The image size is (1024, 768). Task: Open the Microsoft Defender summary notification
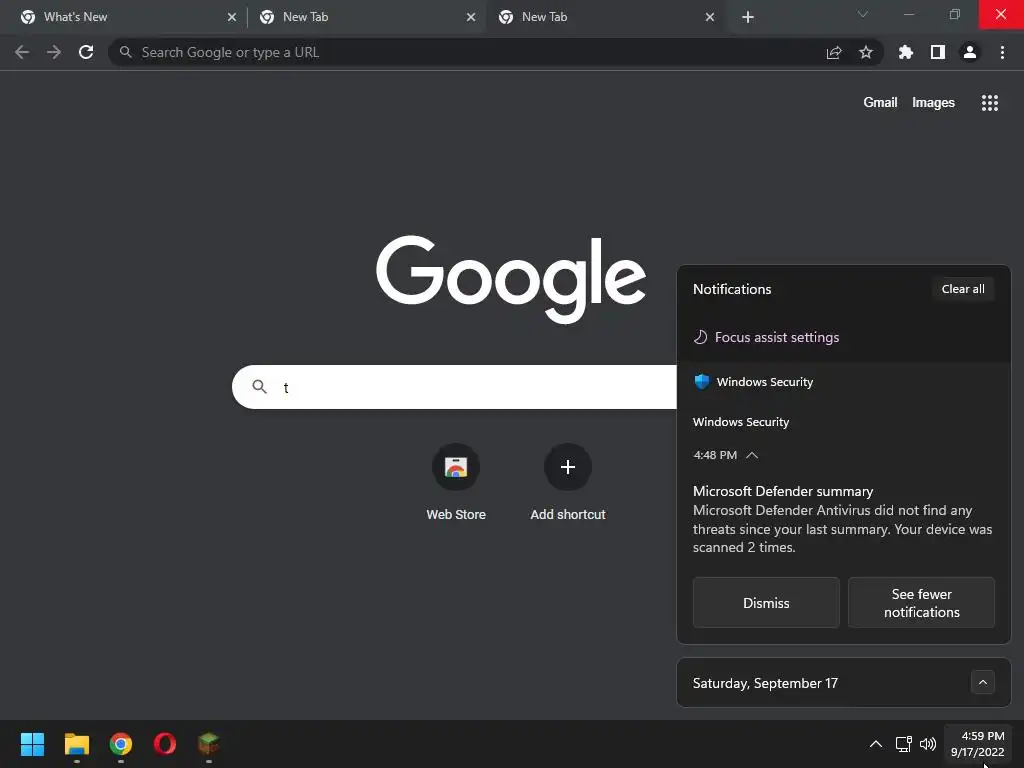click(842, 519)
